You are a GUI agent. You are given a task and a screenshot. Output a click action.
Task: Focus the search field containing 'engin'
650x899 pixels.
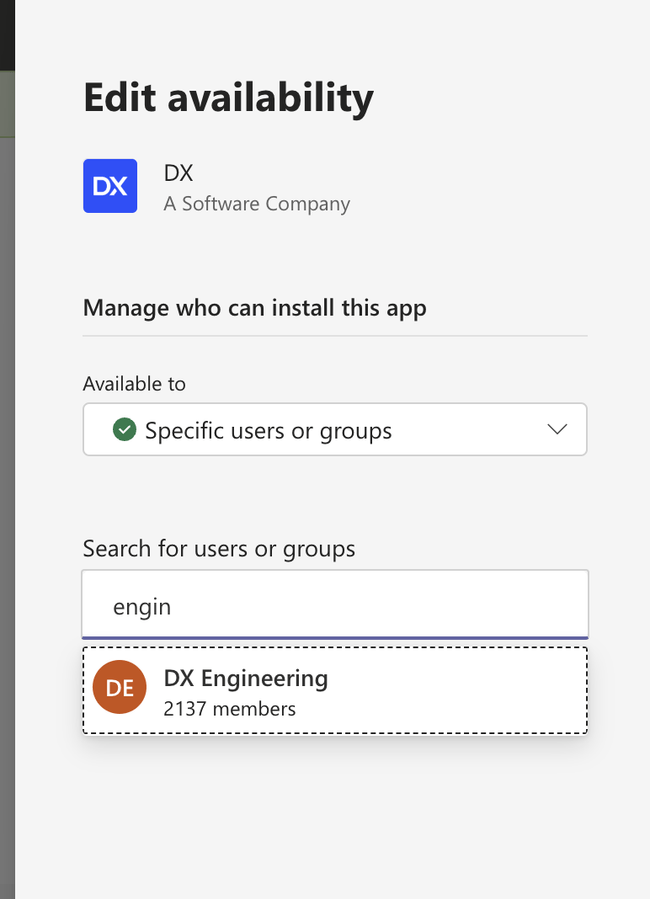point(335,604)
